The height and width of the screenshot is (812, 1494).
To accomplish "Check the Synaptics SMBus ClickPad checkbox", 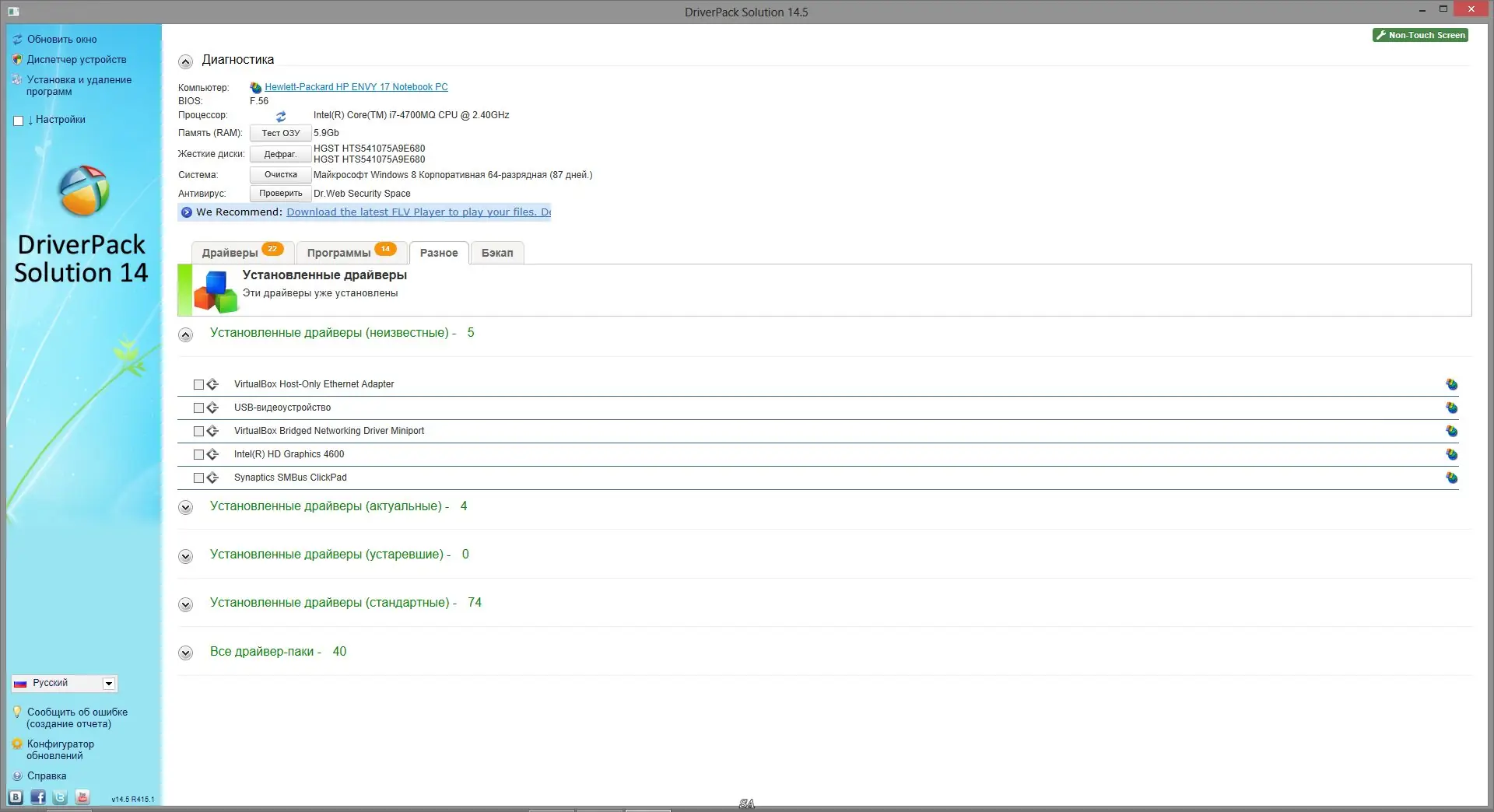I will click(x=198, y=478).
